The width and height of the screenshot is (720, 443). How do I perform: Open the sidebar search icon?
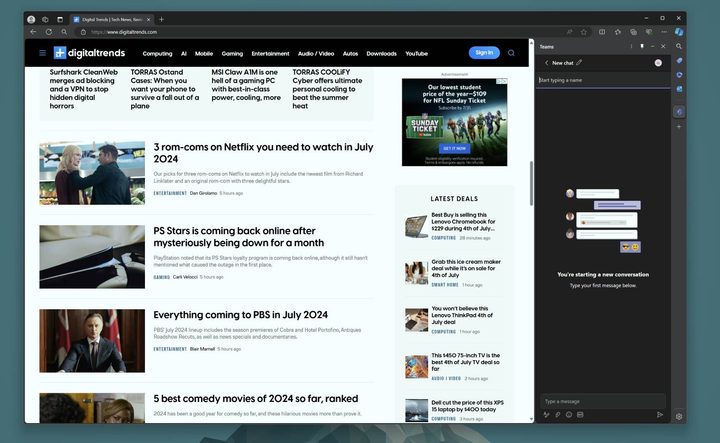(x=679, y=46)
